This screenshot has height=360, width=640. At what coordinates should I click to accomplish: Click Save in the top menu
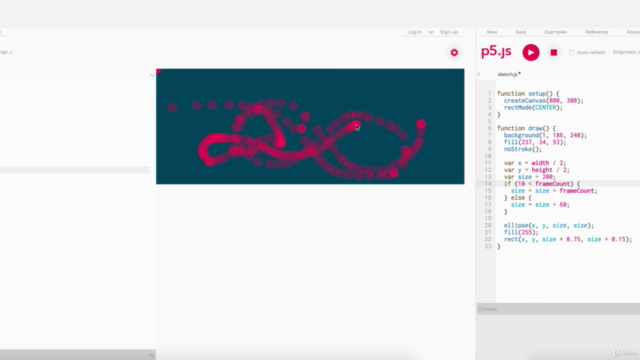click(x=520, y=32)
